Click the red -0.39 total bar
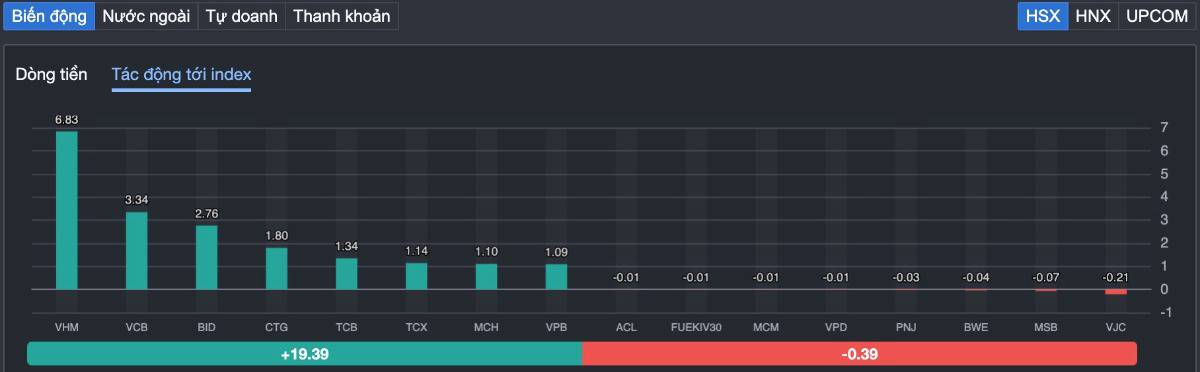 [860, 354]
